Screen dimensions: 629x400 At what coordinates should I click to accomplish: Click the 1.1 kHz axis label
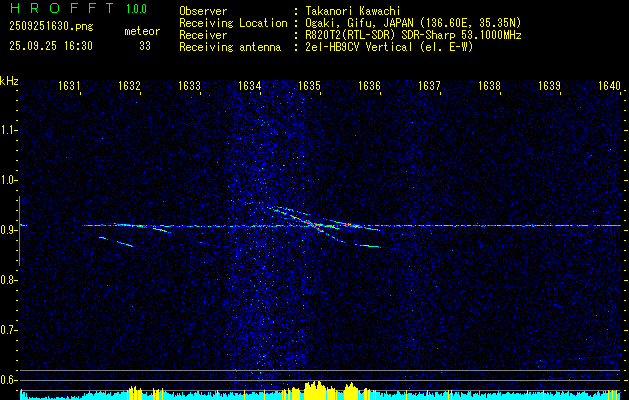7,130
